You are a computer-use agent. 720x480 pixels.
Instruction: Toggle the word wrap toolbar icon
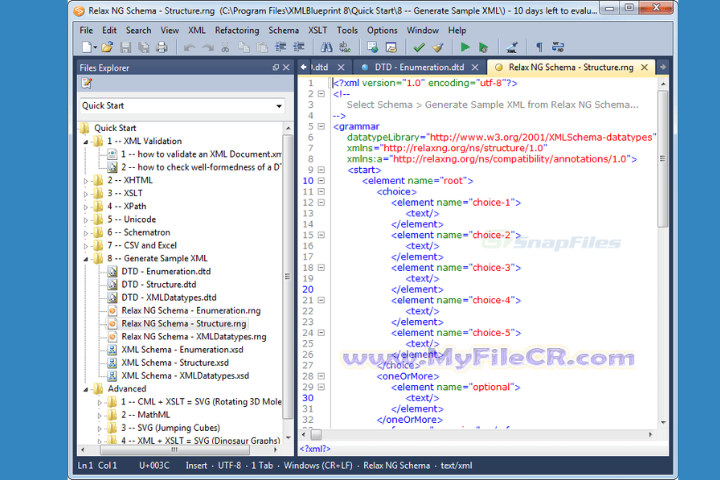pyautogui.click(x=557, y=47)
